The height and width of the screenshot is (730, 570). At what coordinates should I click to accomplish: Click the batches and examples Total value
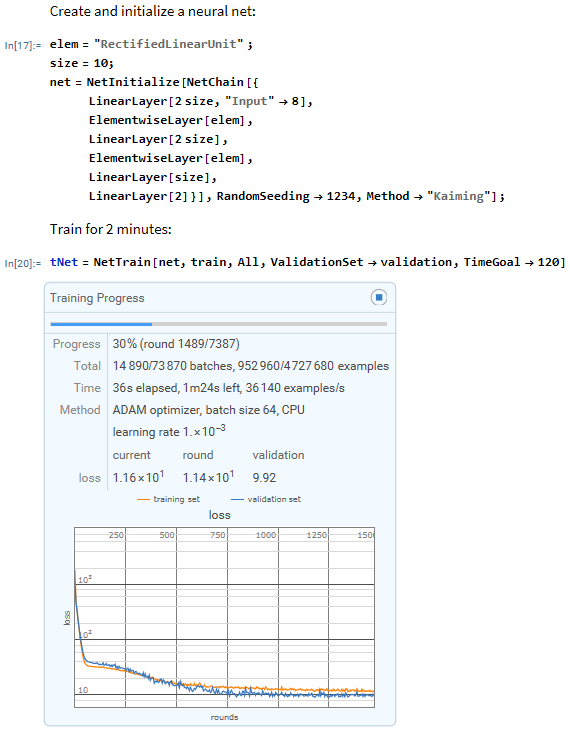pyautogui.click(x=251, y=366)
